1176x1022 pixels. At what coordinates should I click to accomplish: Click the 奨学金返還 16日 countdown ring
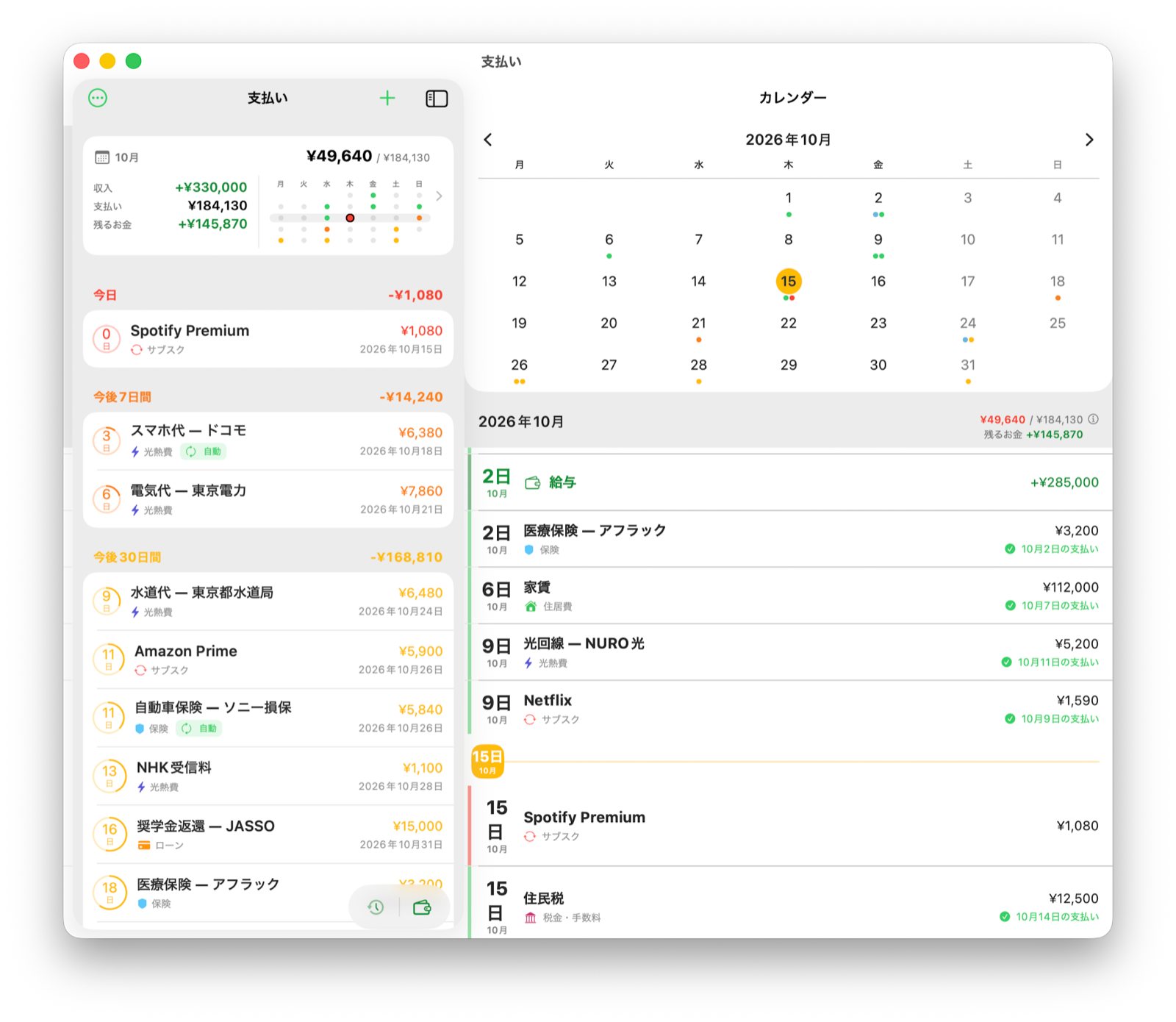click(x=110, y=834)
